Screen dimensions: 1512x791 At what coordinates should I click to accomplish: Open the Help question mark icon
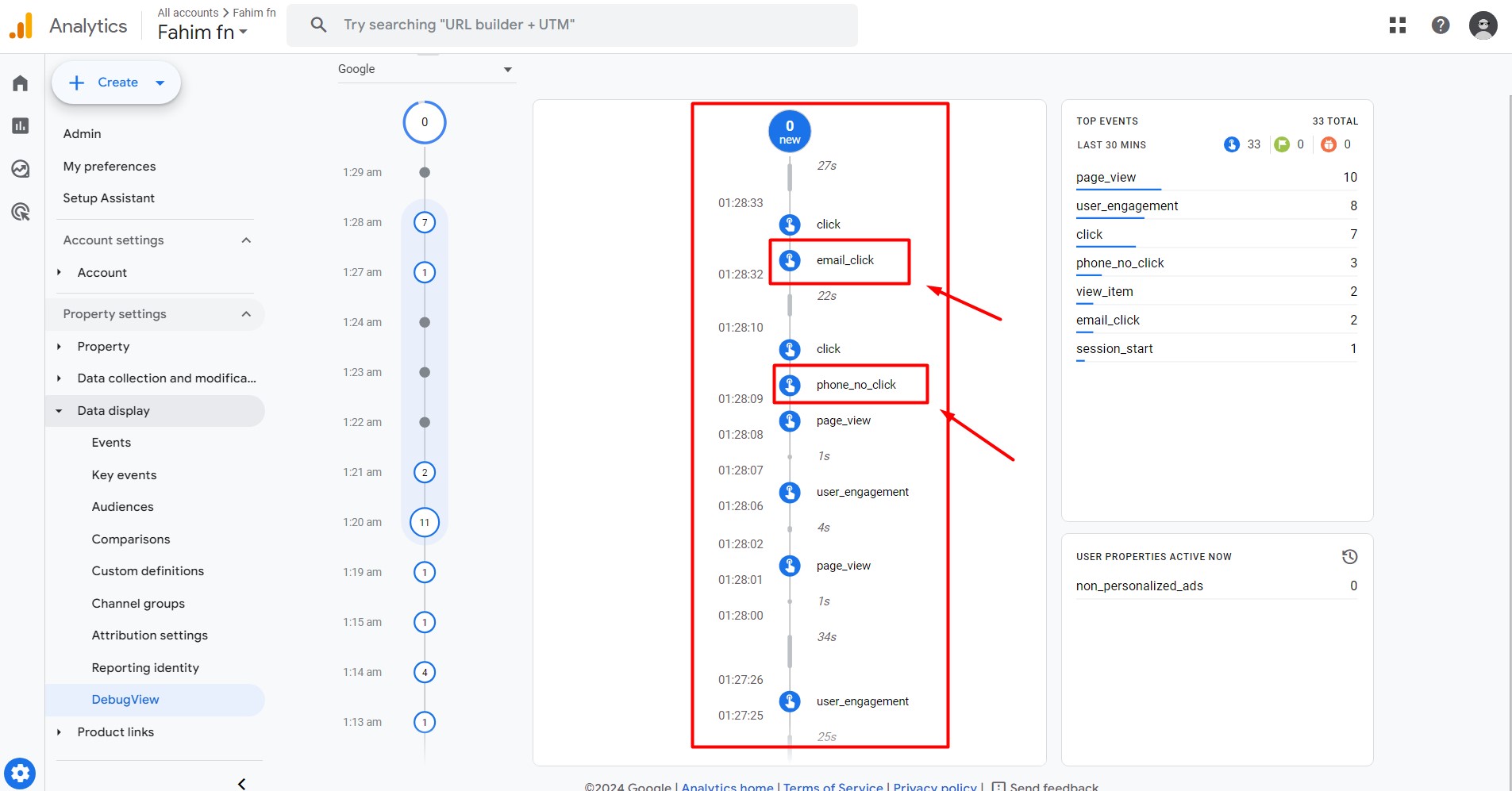[1440, 25]
